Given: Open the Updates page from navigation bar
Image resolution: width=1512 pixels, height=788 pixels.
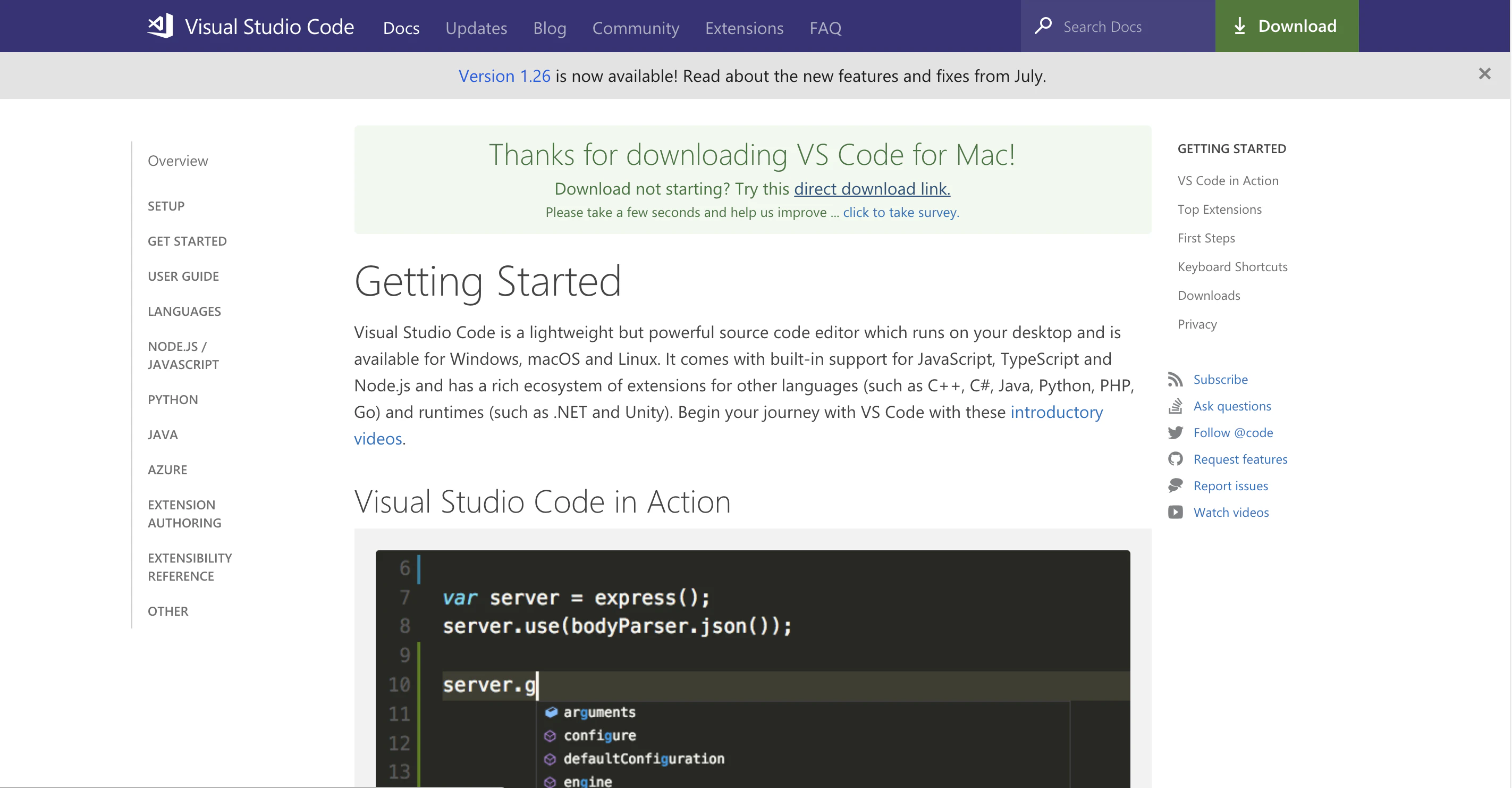Looking at the screenshot, I should 476,28.
